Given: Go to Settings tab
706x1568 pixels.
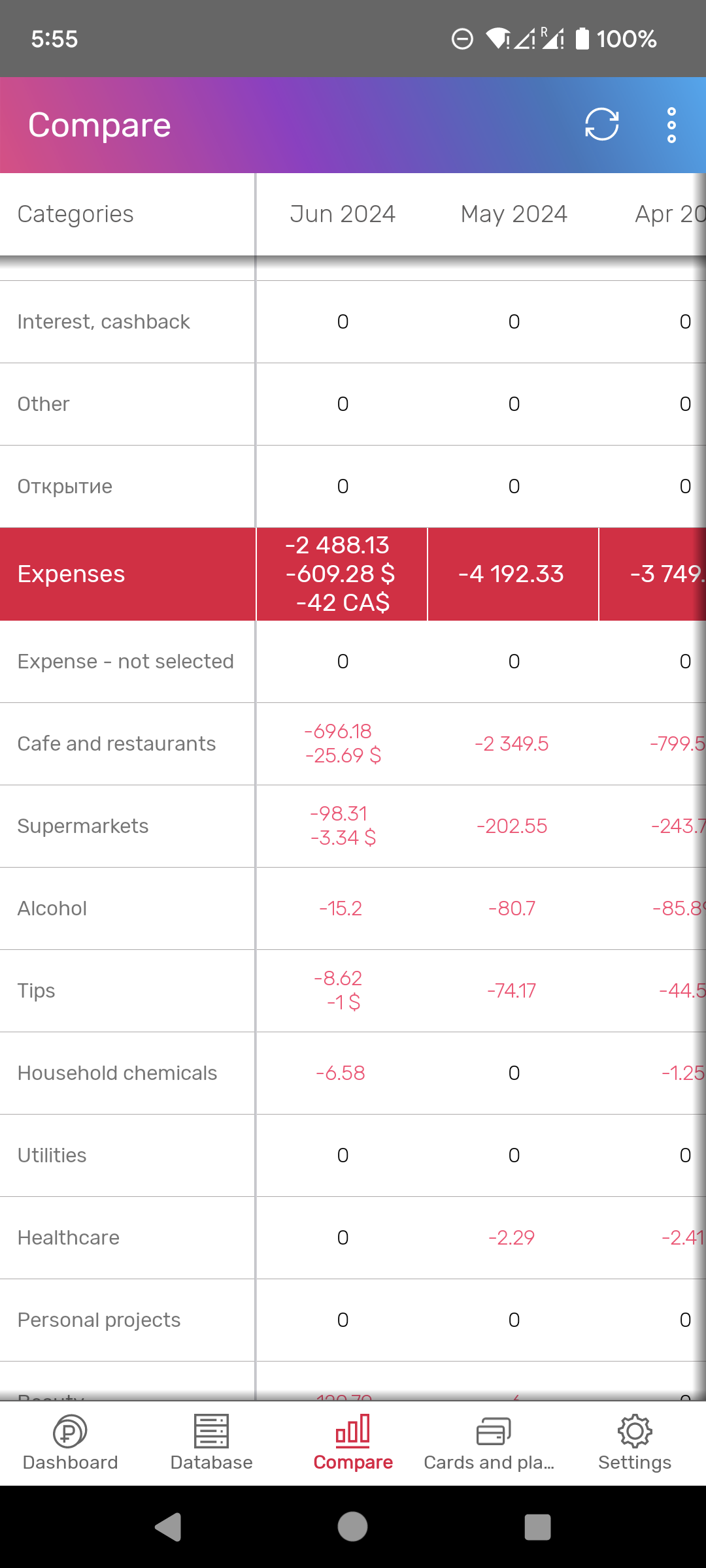Looking at the screenshot, I should (634, 1443).
